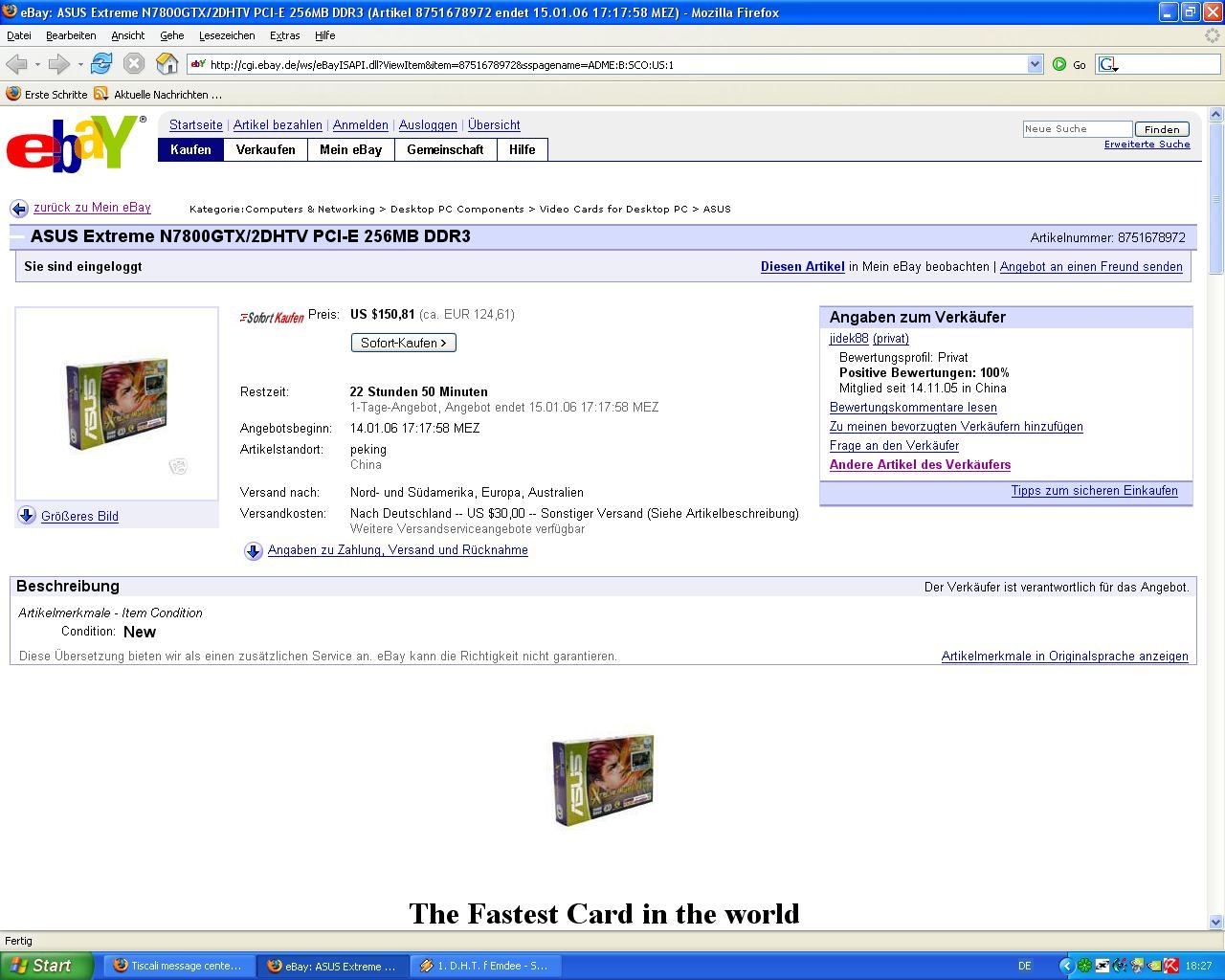This screenshot has width=1225, height=980.
Task: Click the Stop loading icon
Action: 134,64
